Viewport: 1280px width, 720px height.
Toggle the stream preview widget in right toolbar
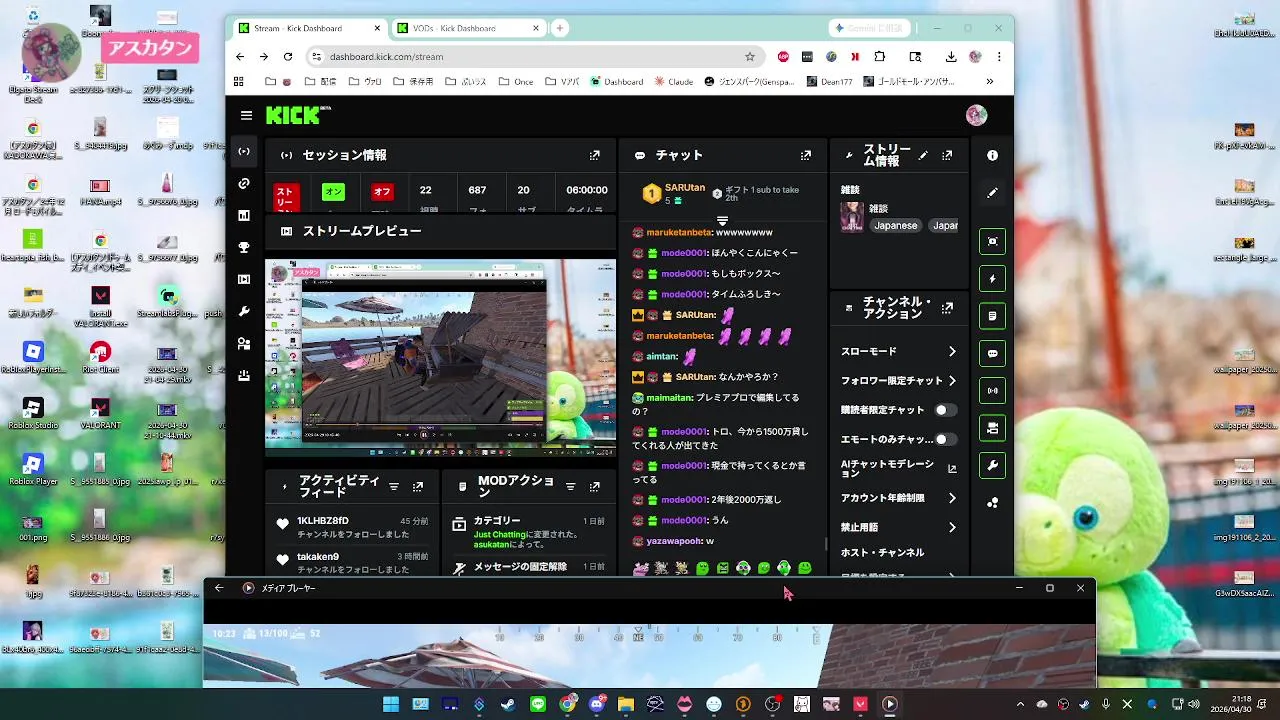[992, 241]
